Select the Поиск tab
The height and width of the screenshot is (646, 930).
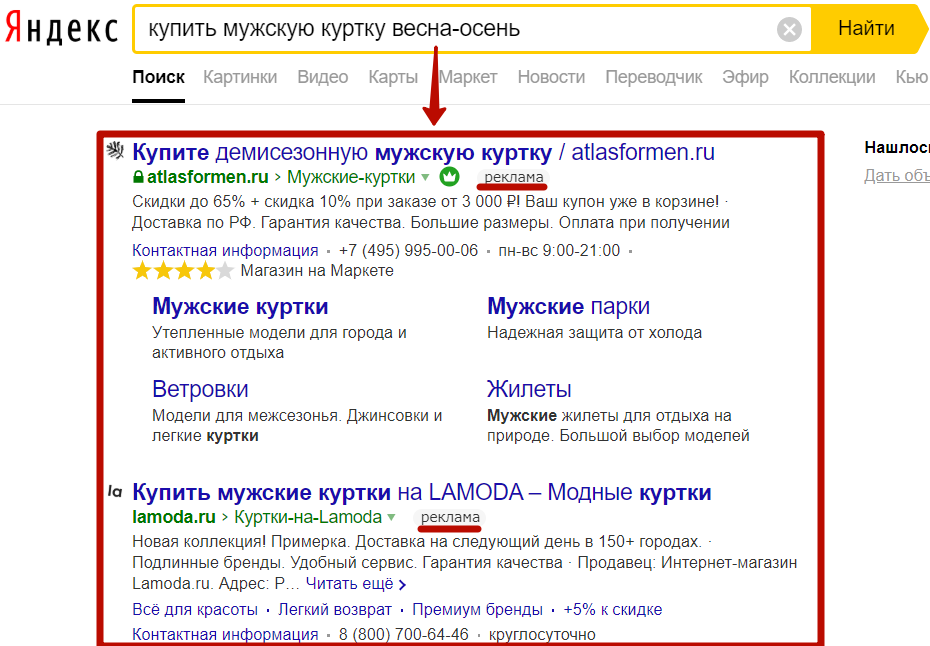coord(158,77)
